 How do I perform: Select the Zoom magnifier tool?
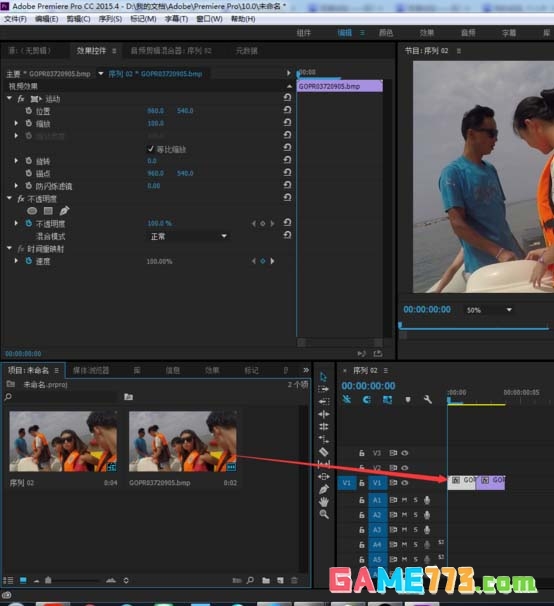click(x=324, y=514)
